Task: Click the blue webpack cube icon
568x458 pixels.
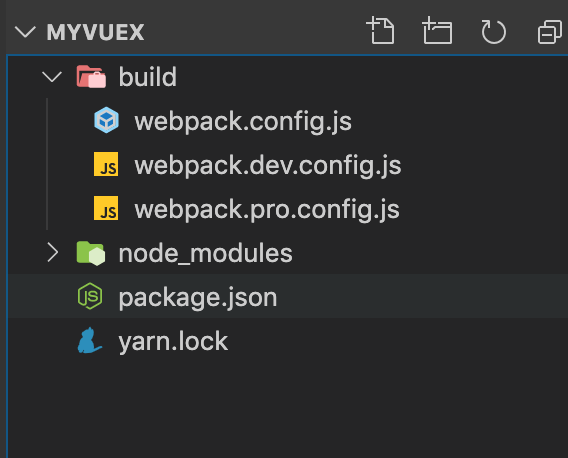Action: [106, 120]
